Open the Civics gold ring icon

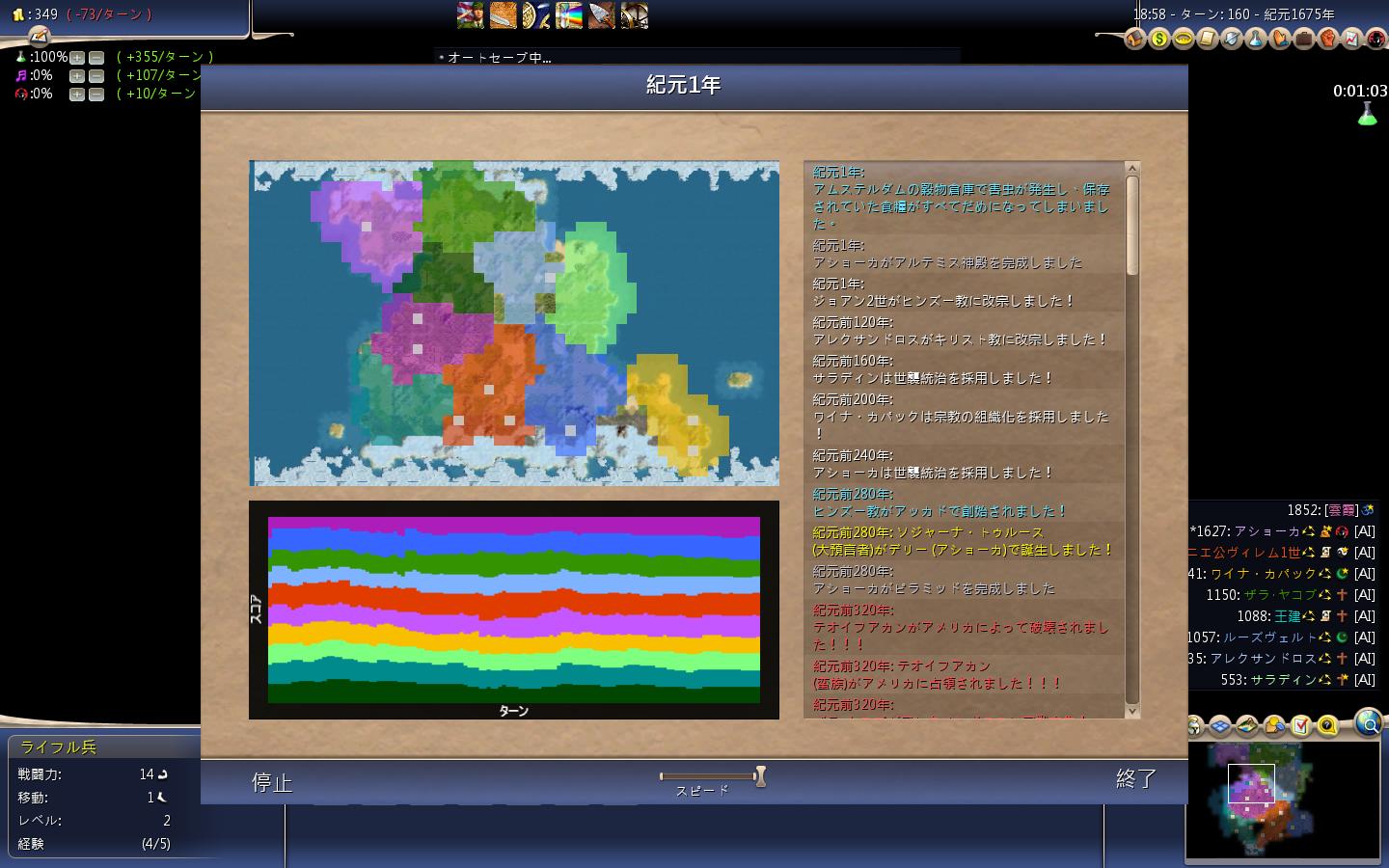coord(1184,39)
